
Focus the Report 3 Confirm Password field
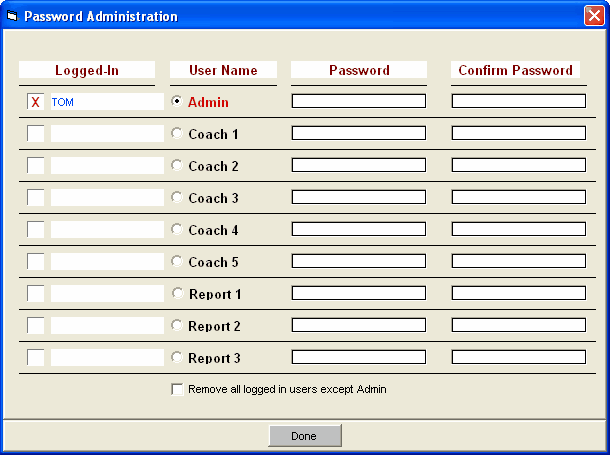tap(519, 357)
